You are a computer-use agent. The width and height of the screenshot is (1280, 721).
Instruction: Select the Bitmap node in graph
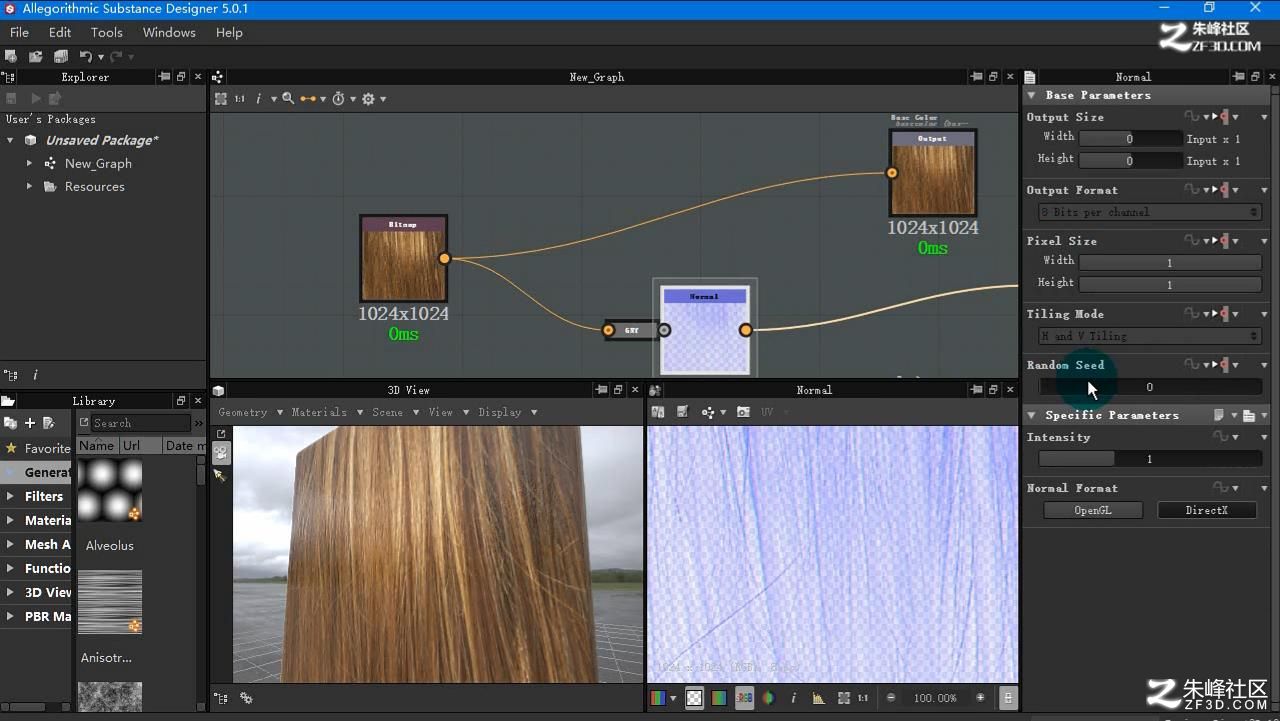pos(404,258)
